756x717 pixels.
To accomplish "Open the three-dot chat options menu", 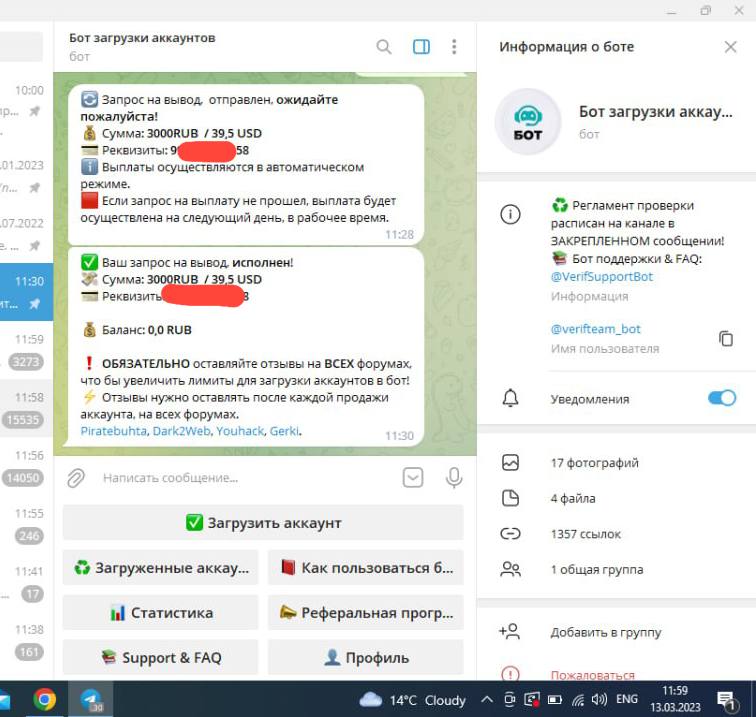I will point(454,46).
